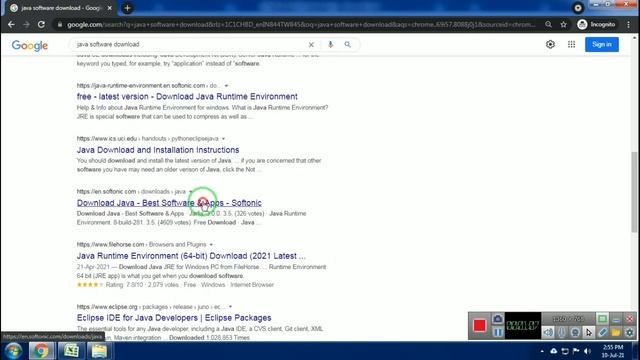Viewport: 640px width, 360px height.
Task: Open a new browser tab
Action: tap(127, 8)
